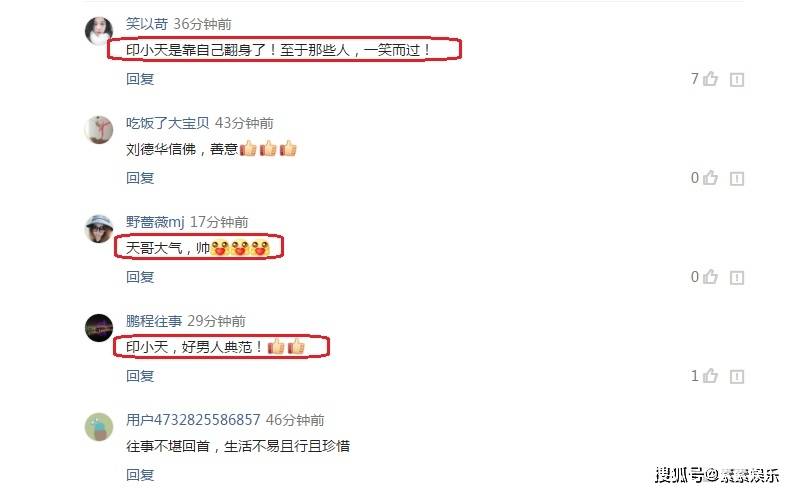
Task: Reply to 笑以苛's comment
Action: 140,79
